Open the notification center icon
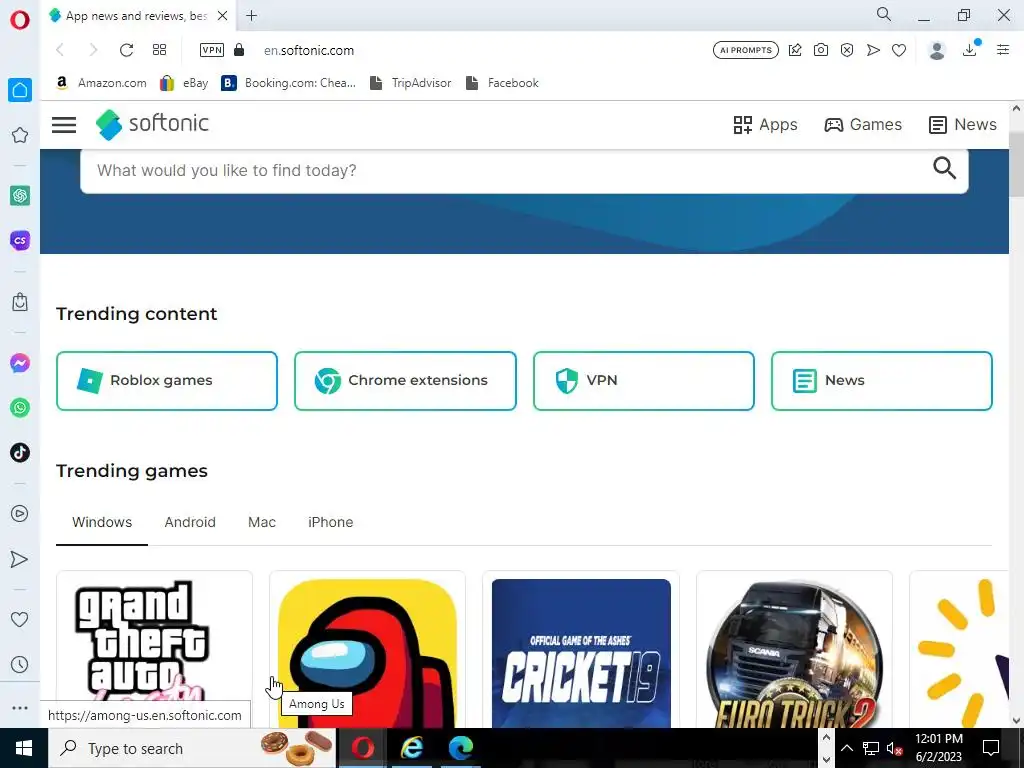The width and height of the screenshot is (1024, 768). pyautogui.click(x=991, y=748)
